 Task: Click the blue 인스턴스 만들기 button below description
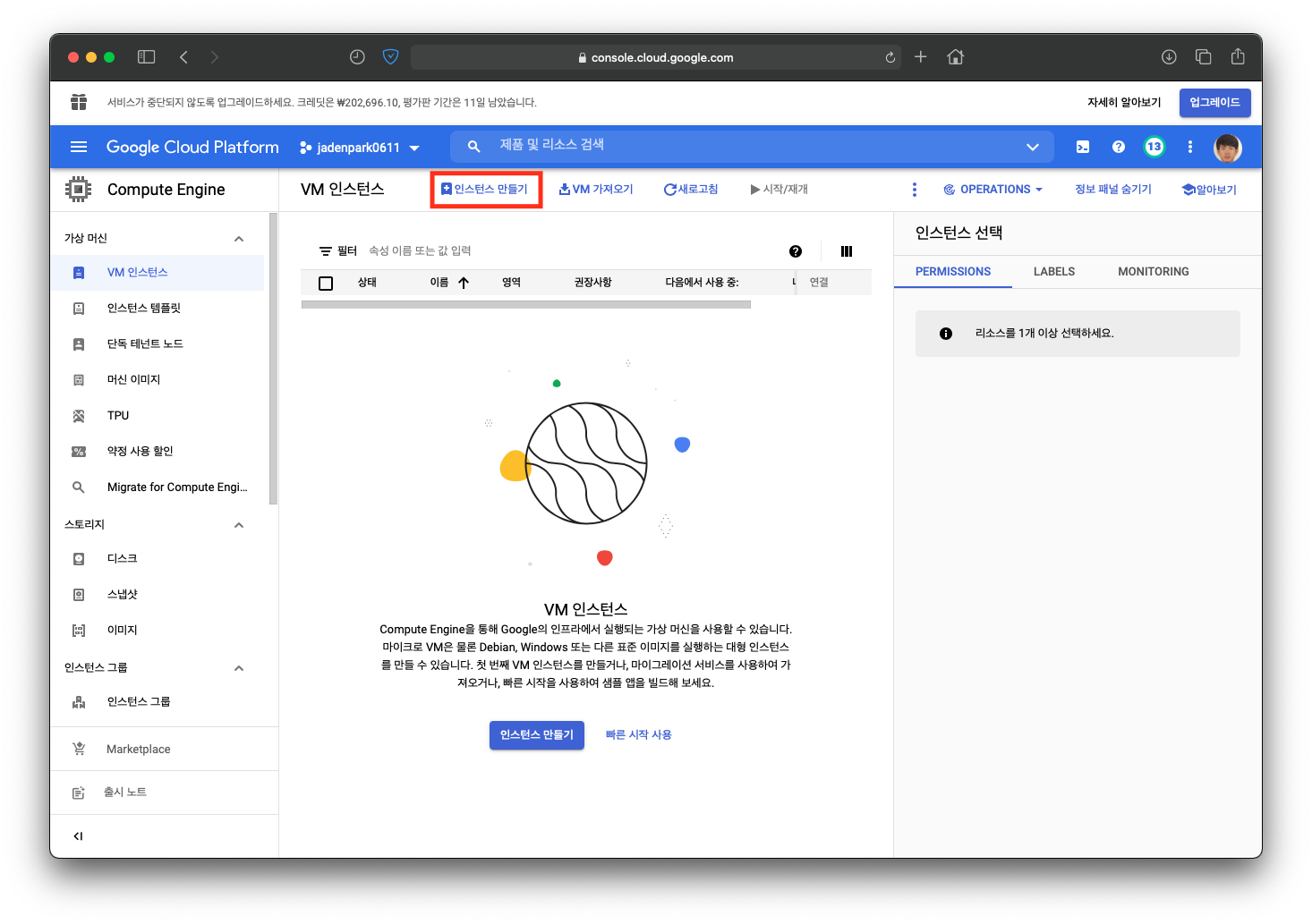(x=537, y=735)
